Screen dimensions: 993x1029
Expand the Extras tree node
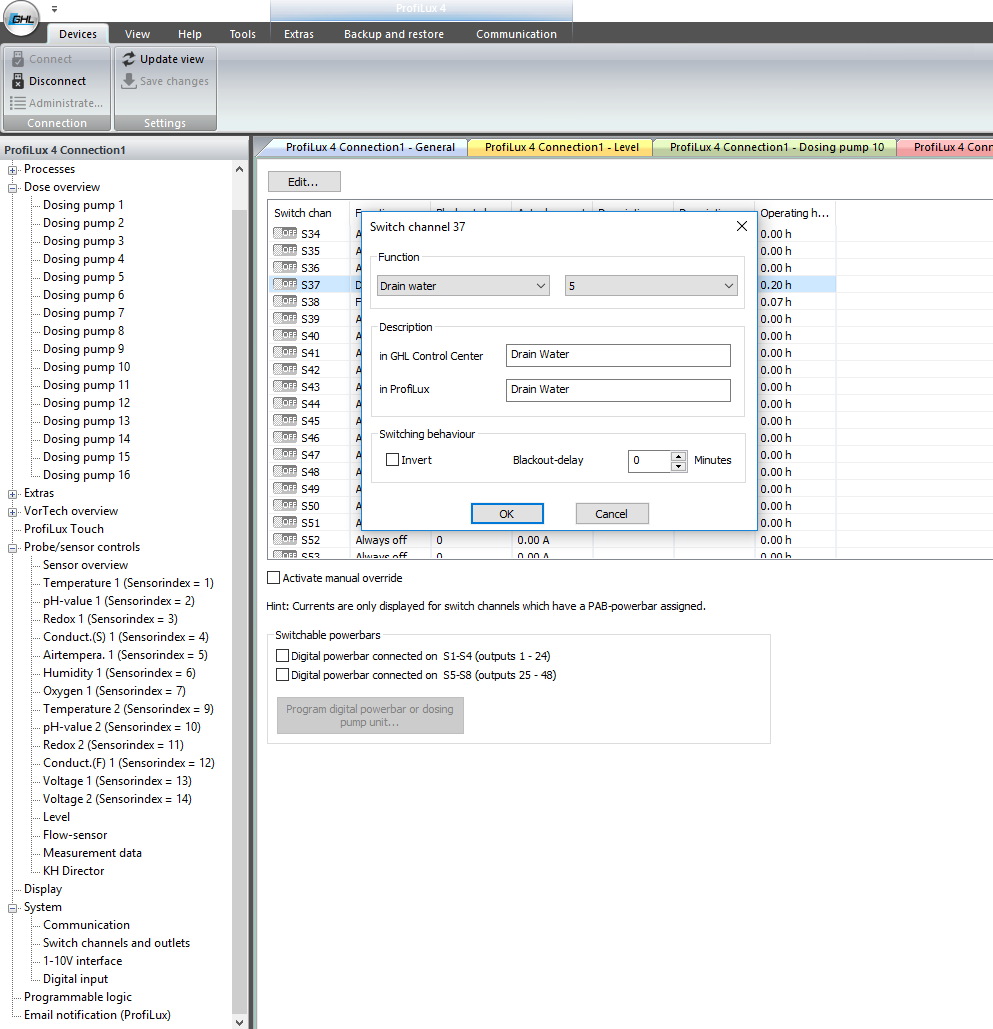(12, 494)
